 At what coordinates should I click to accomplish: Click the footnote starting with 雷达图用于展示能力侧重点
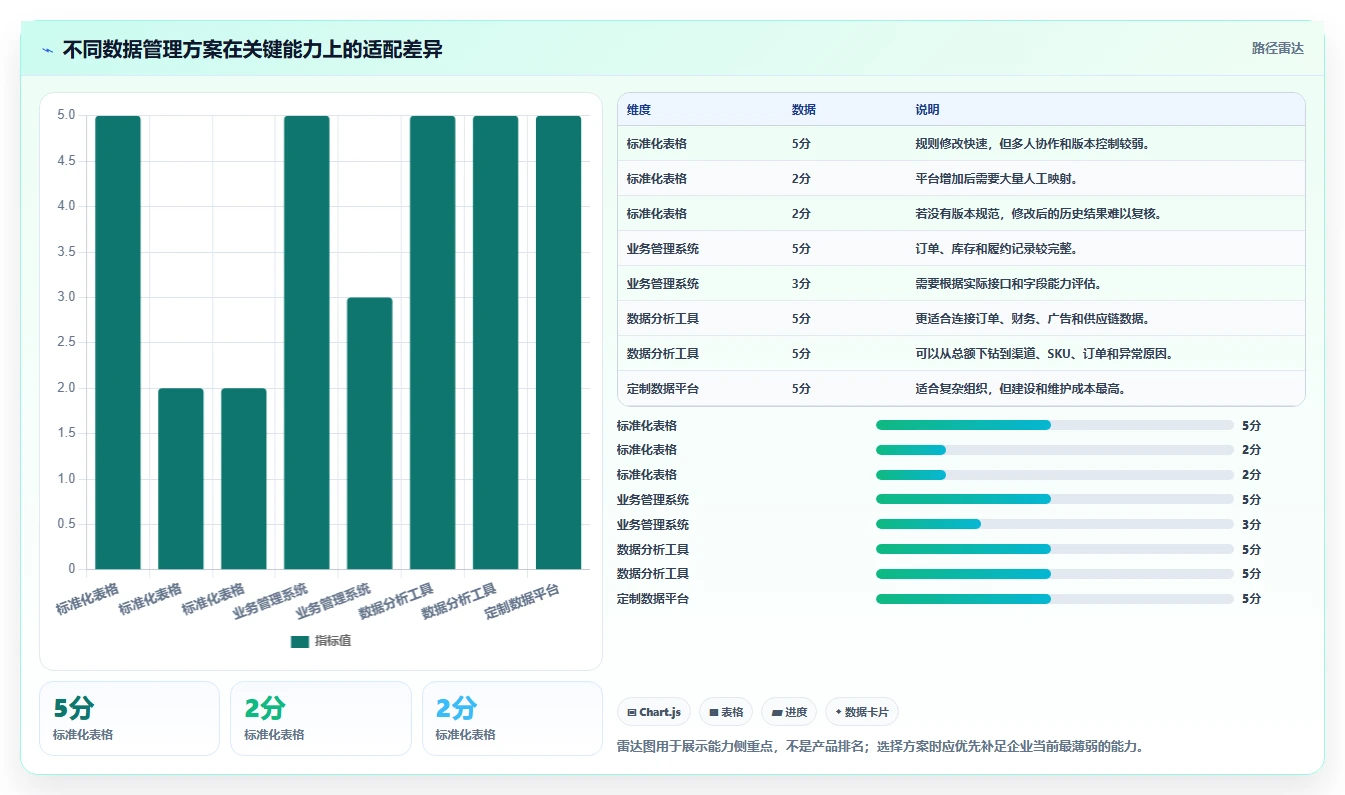882,746
